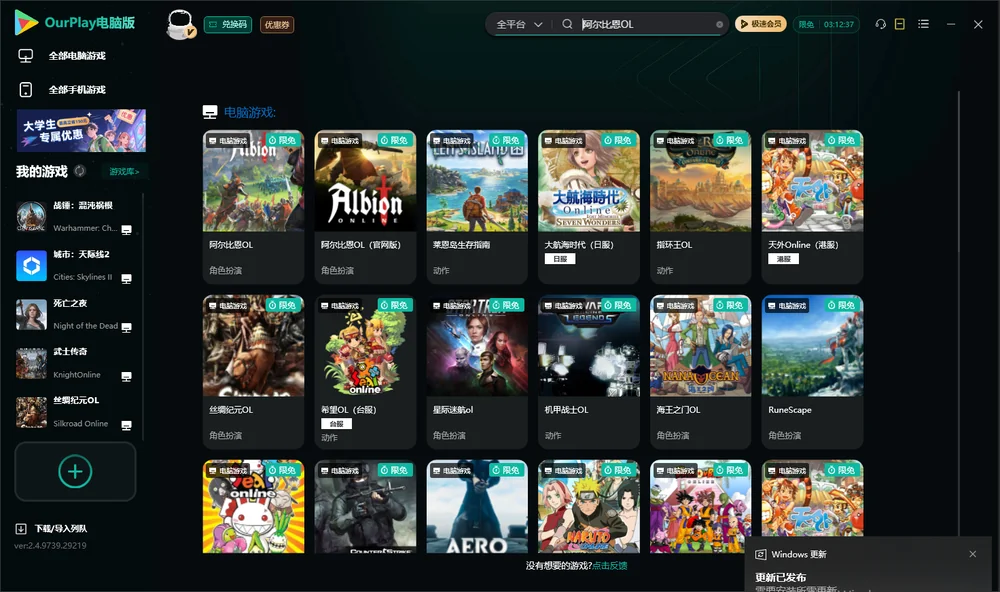Expand the 全平台 platform dropdown
Image resolution: width=1000 pixels, height=592 pixels.
tap(519, 24)
